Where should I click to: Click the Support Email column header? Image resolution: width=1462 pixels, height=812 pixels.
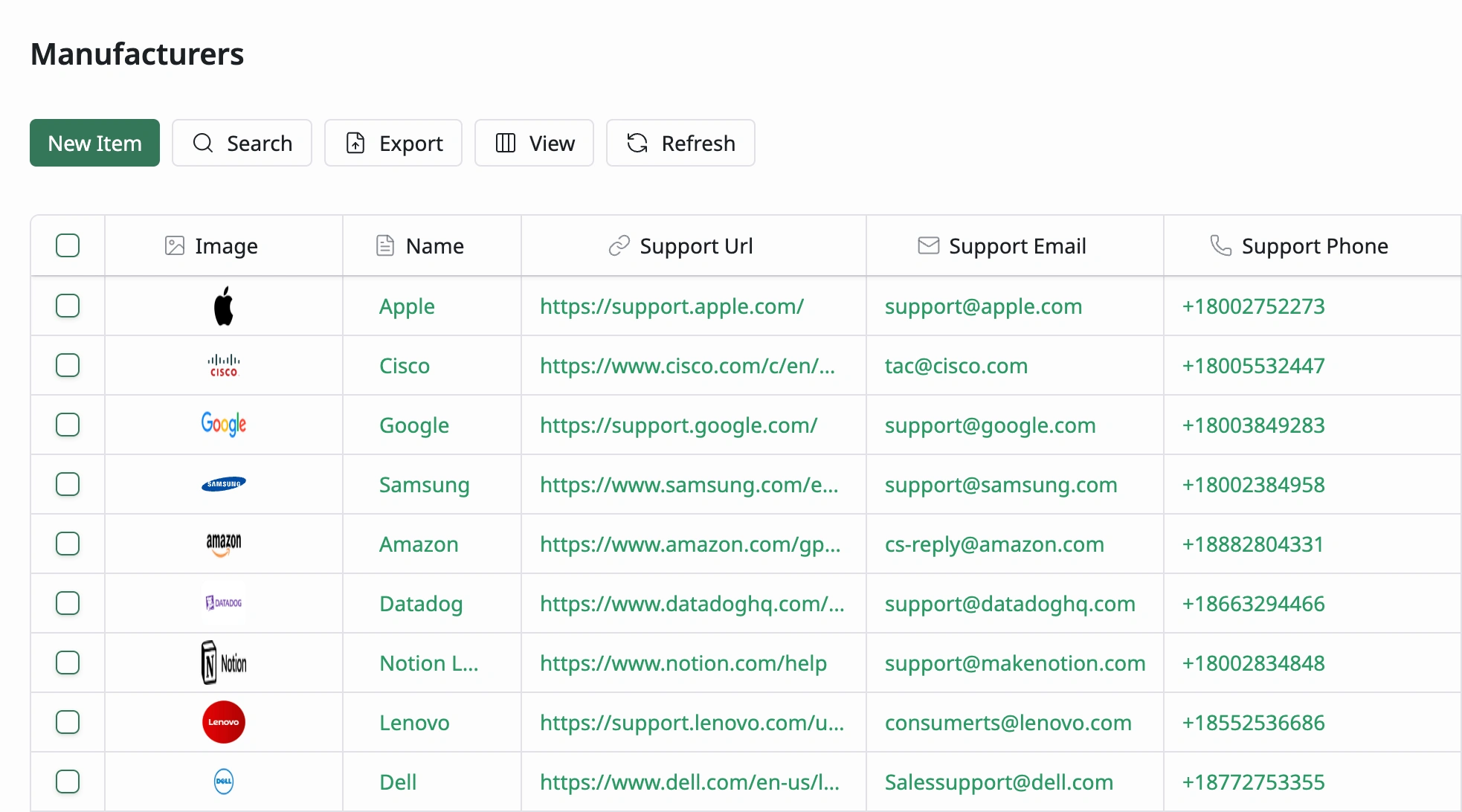pos(1015,245)
